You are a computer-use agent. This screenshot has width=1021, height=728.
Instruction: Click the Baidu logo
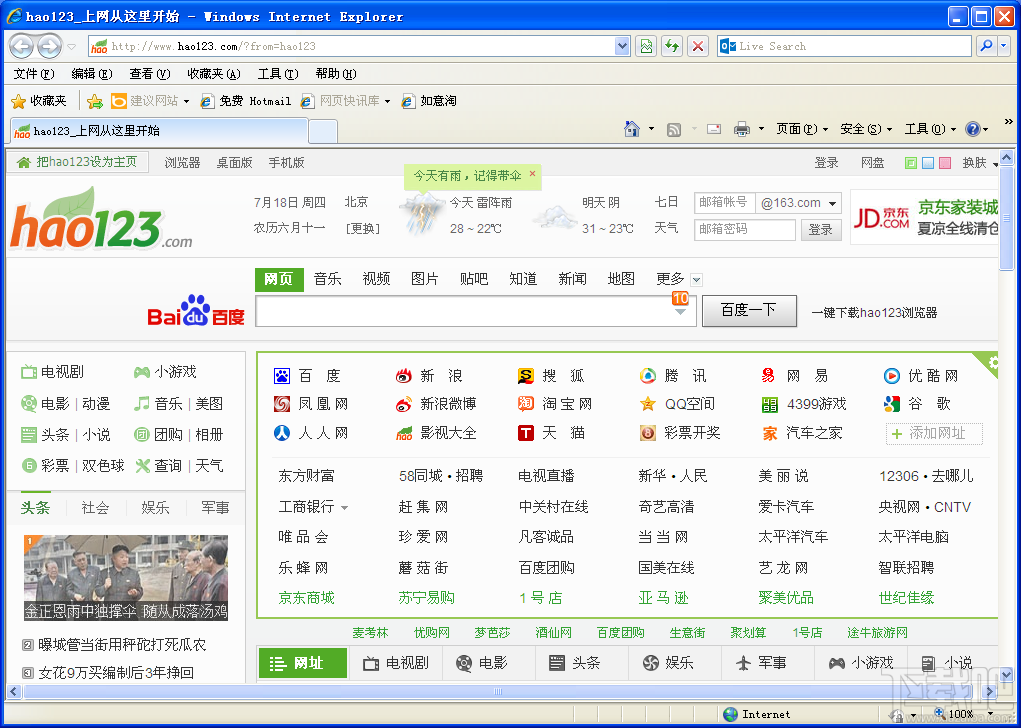(195, 311)
